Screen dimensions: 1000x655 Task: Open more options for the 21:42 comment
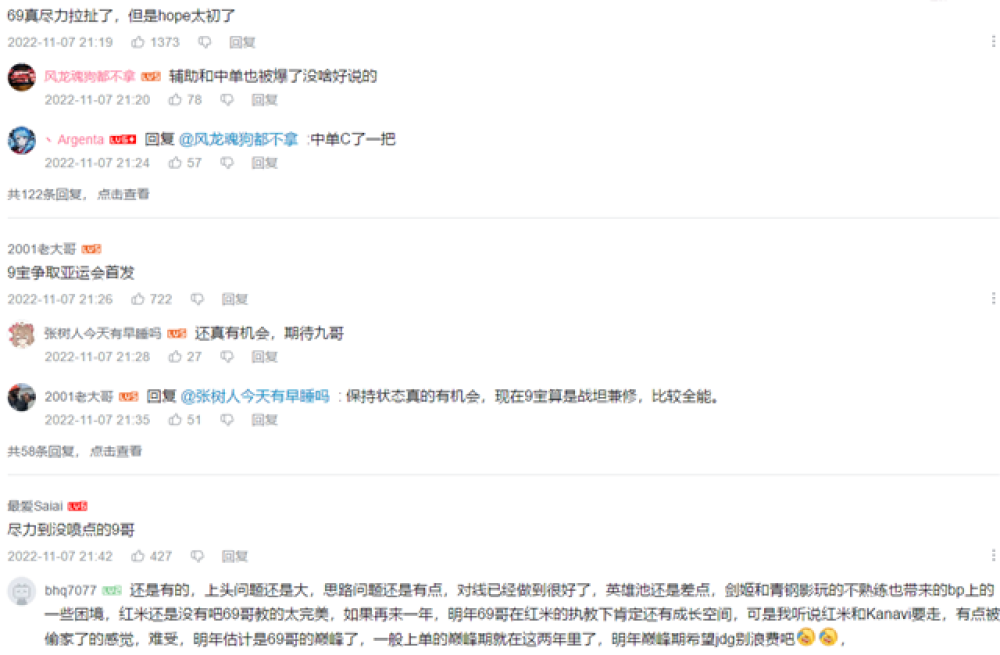click(993, 556)
